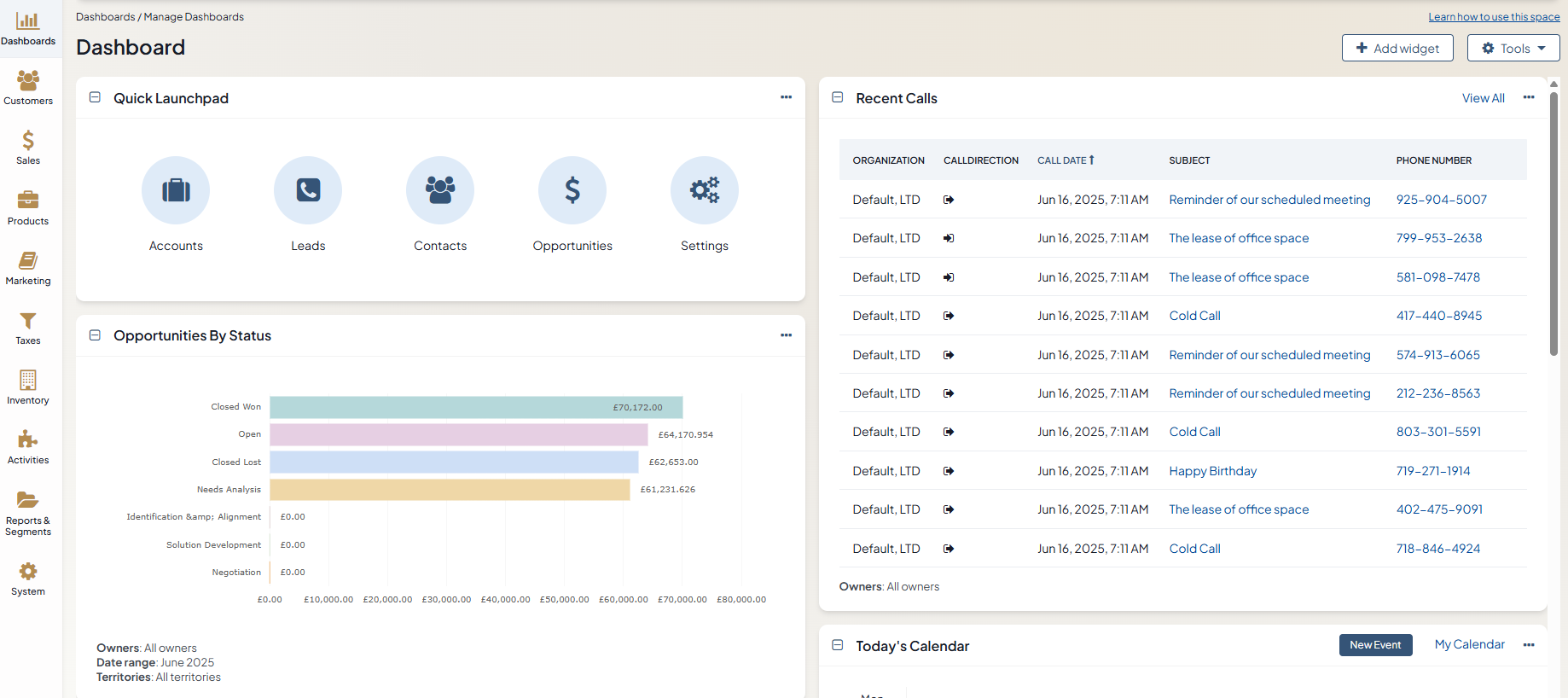1568x698 pixels.
Task: Open the Tools dropdown
Action: (x=1513, y=49)
